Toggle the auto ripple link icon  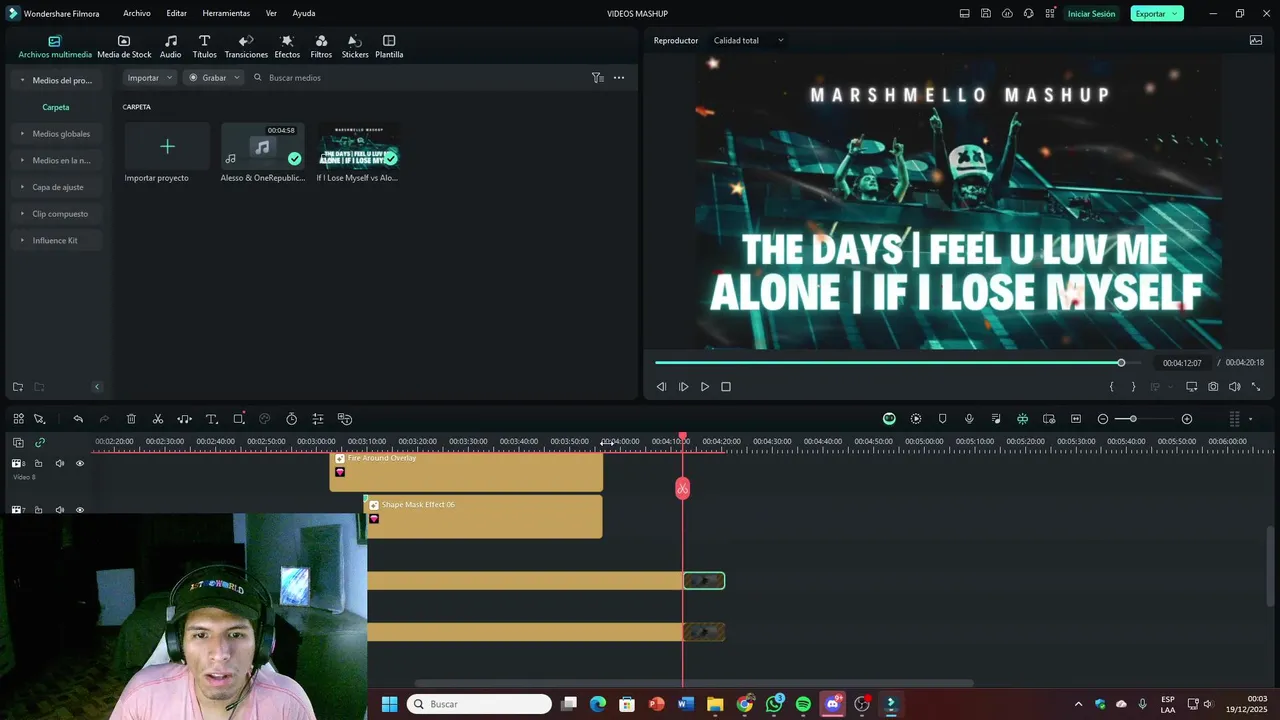pyautogui.click(x=40, y=442)
